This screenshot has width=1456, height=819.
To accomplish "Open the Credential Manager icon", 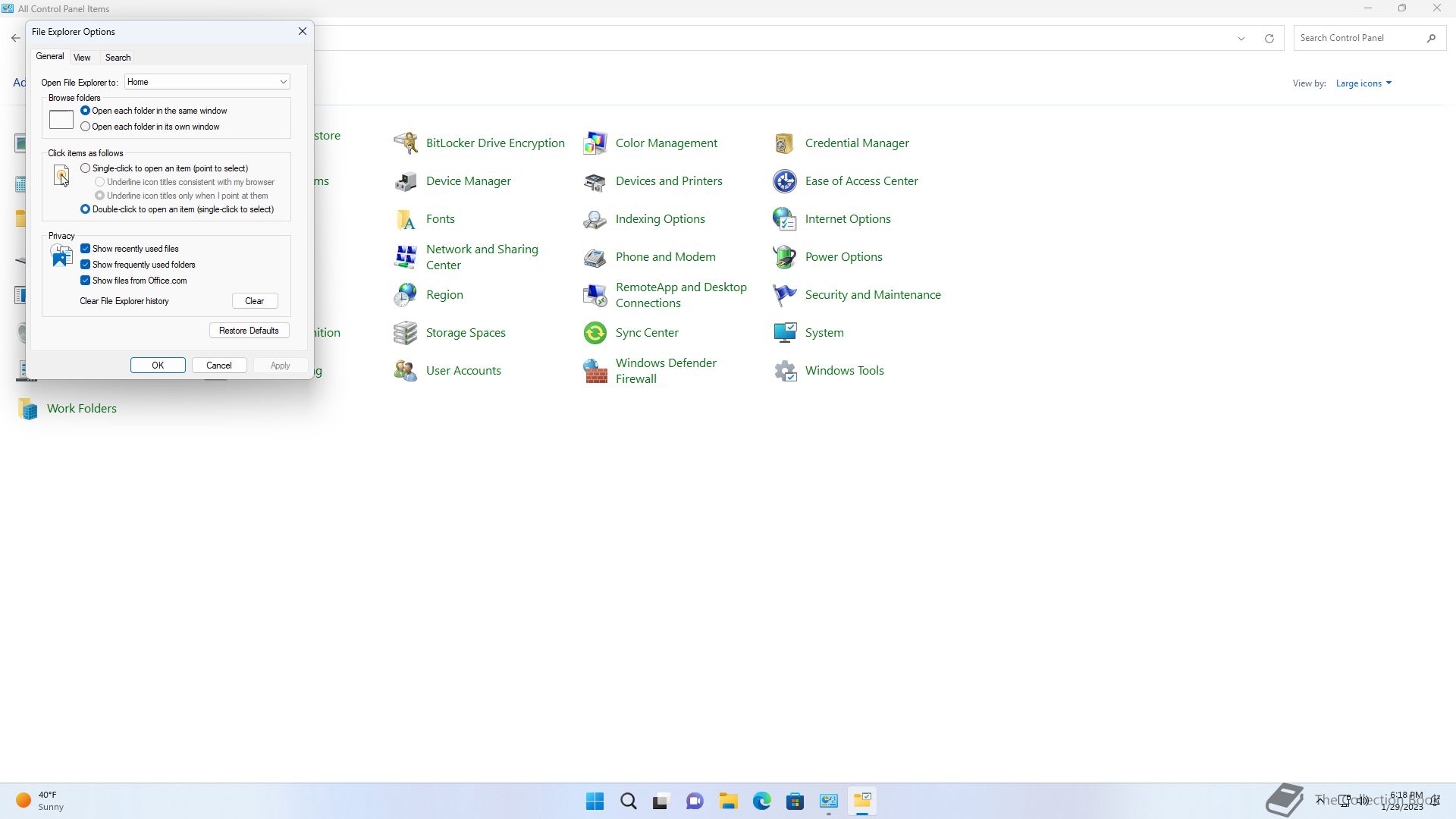I will (x=785, y=143).
